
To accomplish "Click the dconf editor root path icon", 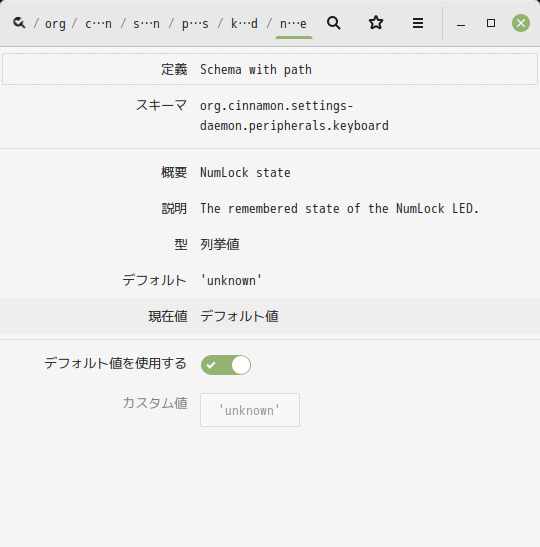I will pos(19,23).
